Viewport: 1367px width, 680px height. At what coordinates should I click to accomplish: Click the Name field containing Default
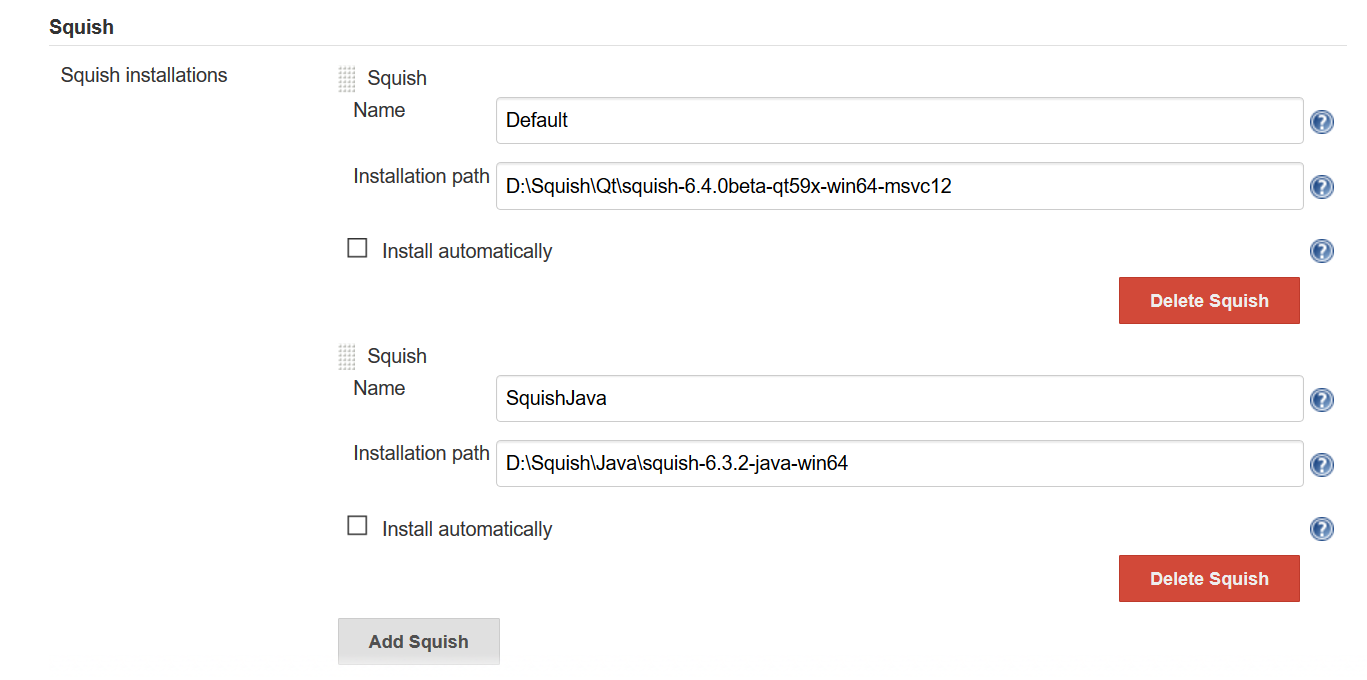tap(899, 121)
